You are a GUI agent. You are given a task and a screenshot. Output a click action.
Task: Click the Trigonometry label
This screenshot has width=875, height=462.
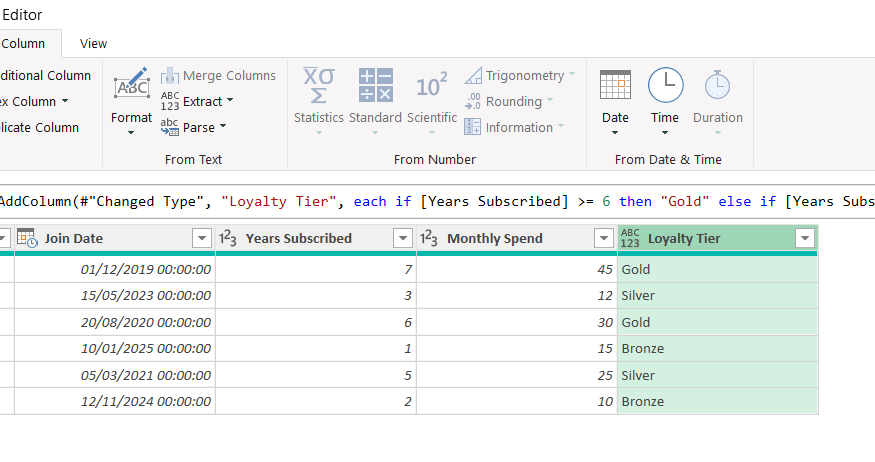point(525,75)
